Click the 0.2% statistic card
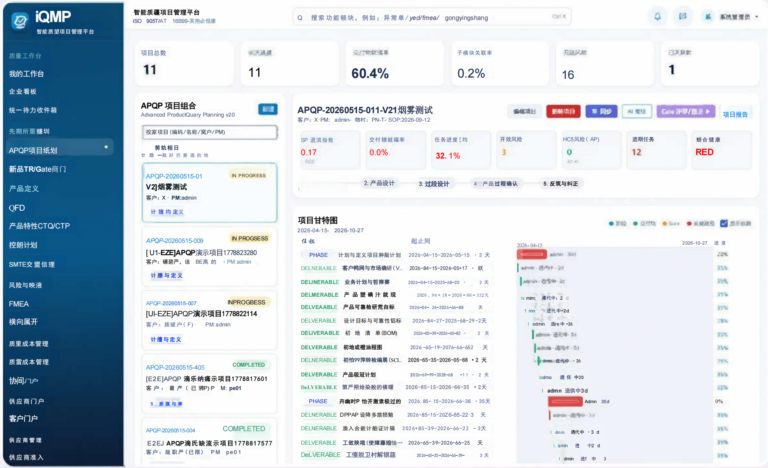 tap(500, 64)
